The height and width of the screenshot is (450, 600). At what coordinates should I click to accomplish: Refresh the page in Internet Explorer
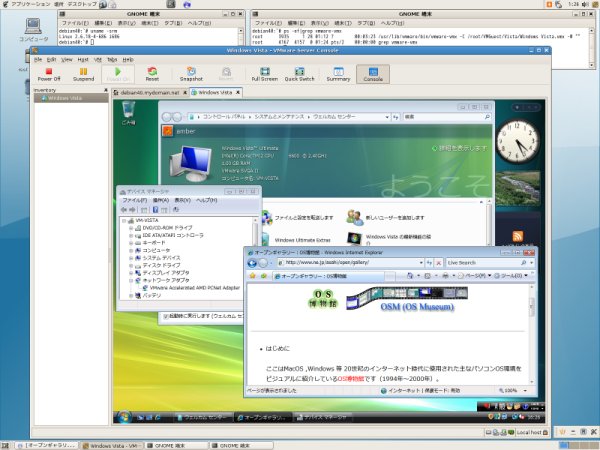(429, 263)
